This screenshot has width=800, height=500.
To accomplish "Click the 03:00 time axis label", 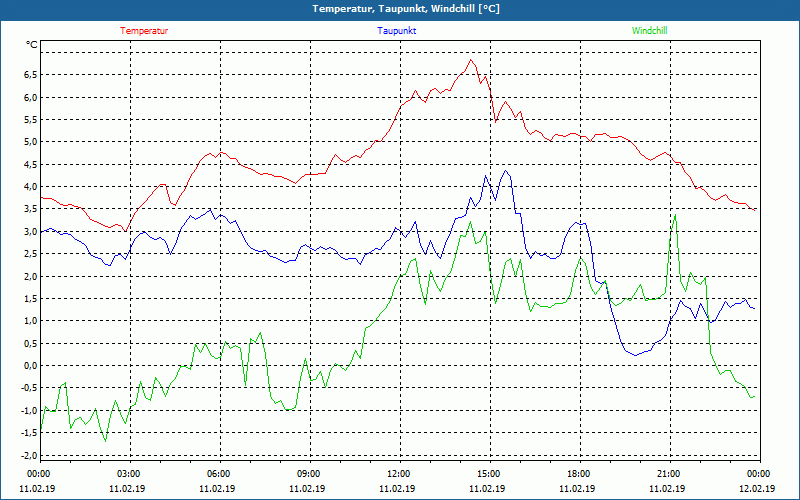I will pos(128,474).
